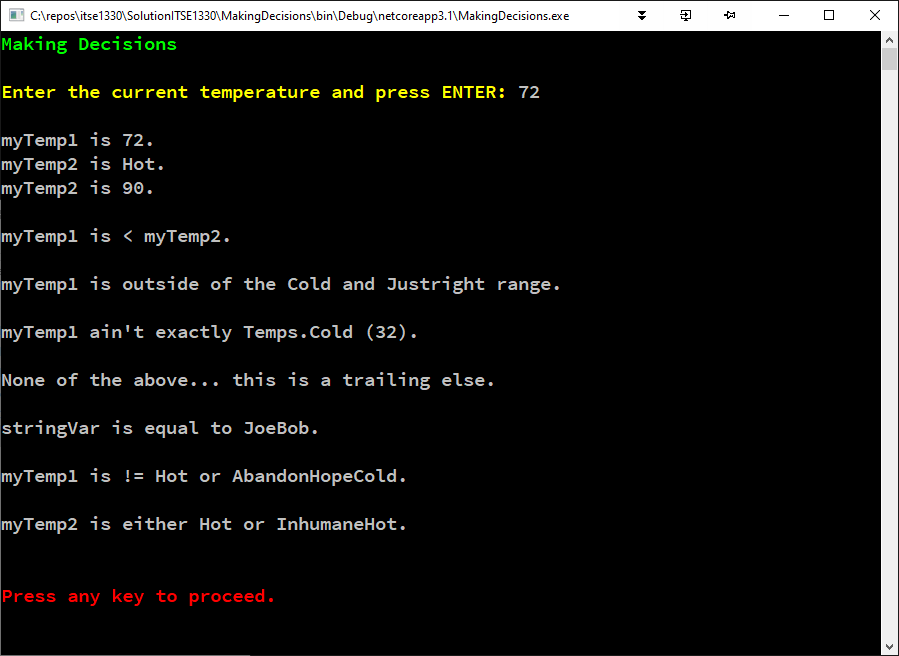Click the "myTemp1 is < myTemp2." line
Image resolution: width=899 pixels, height=656 pixels.
tap(116, 236)
